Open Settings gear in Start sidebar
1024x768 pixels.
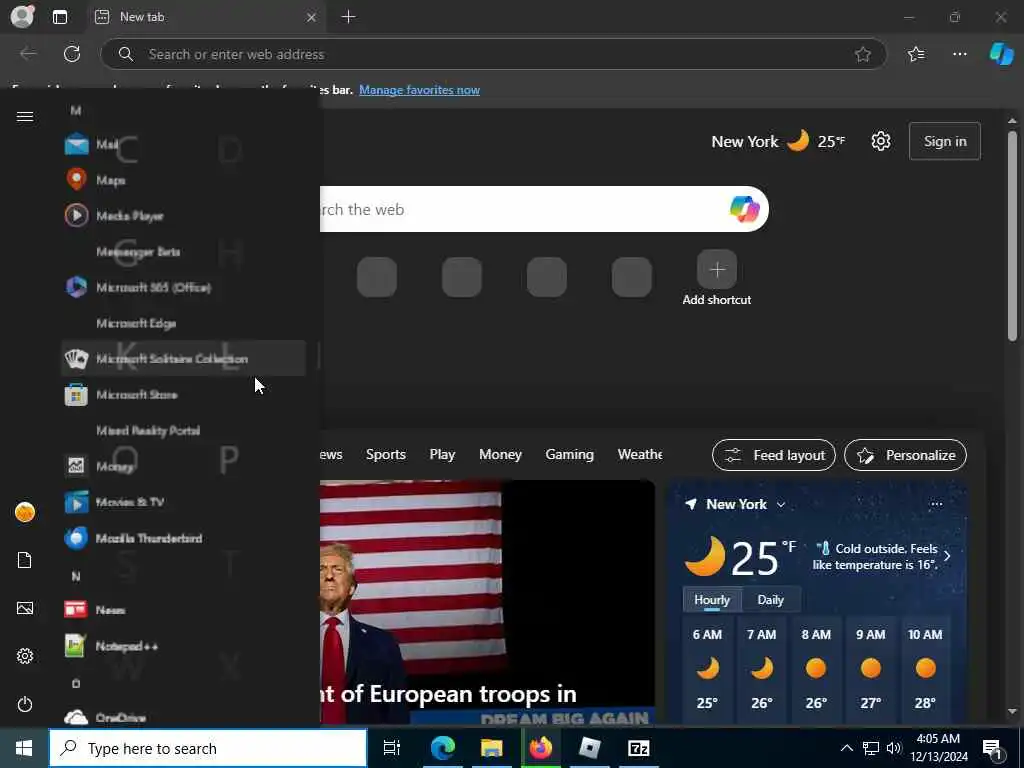click(x=25, y=656)
